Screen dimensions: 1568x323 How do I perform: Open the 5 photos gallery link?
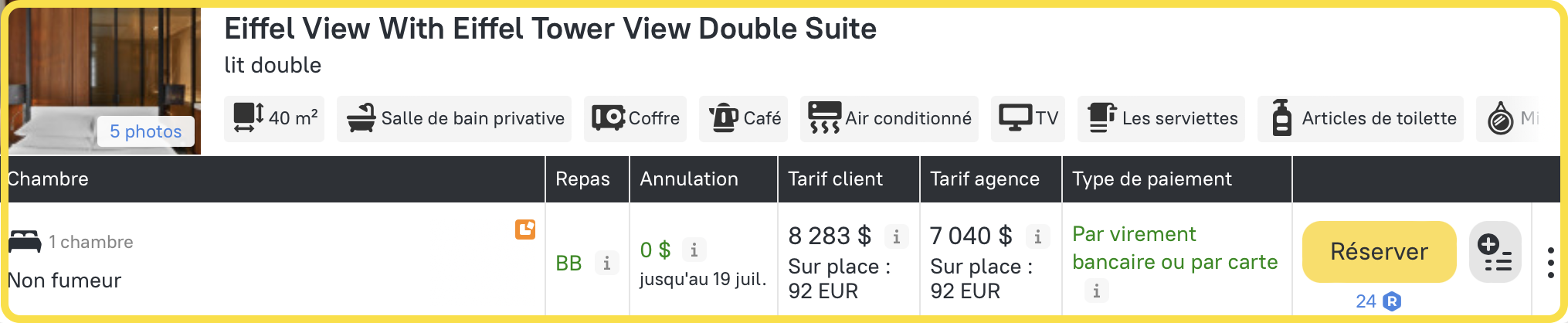click(145, 131)
